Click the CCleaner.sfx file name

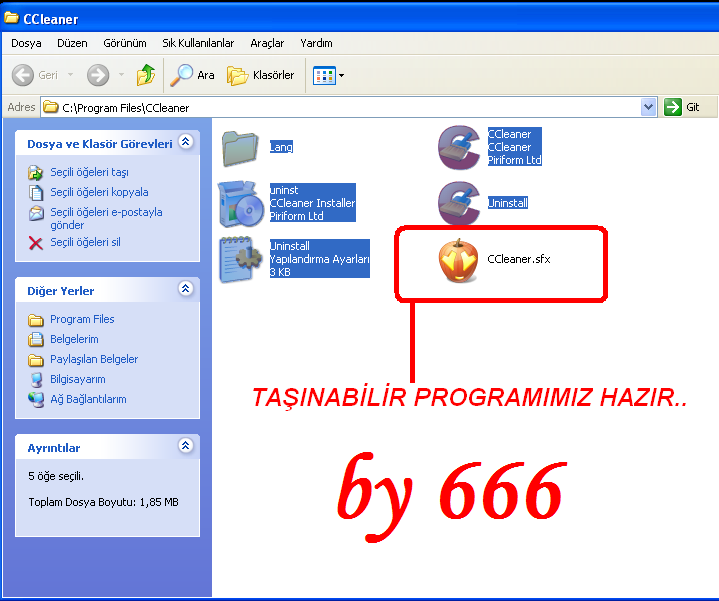click(x=519, y=259)
